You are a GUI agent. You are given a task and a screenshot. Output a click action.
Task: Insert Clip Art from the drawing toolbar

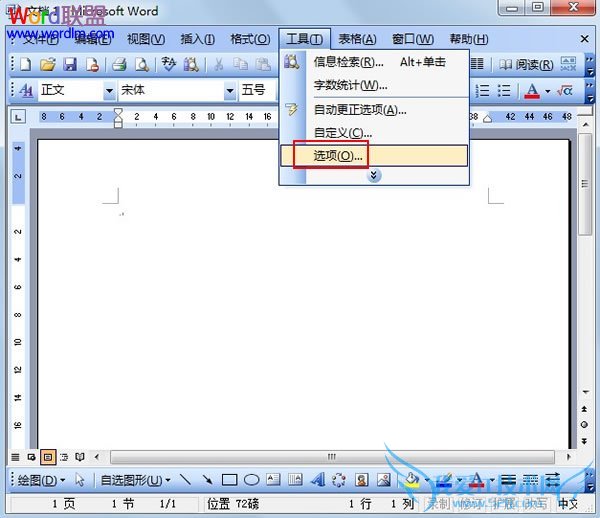[362, 479]
